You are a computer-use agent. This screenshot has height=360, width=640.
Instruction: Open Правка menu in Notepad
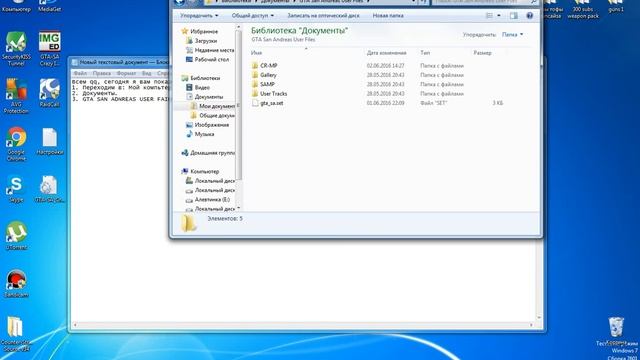point(102,73)
